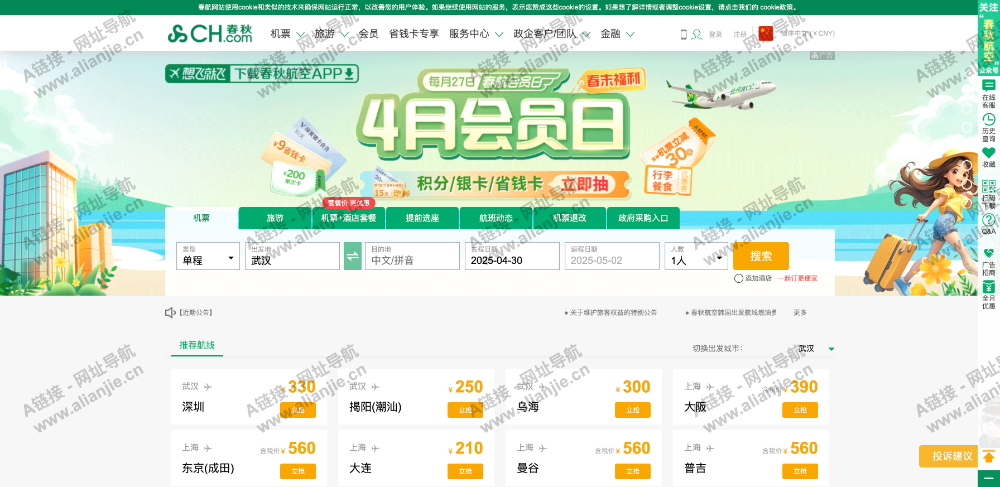1000x487 pixels.
Task: Click the orange 搜索 search button
Action: pyautogui.click(x=761, y=256)
